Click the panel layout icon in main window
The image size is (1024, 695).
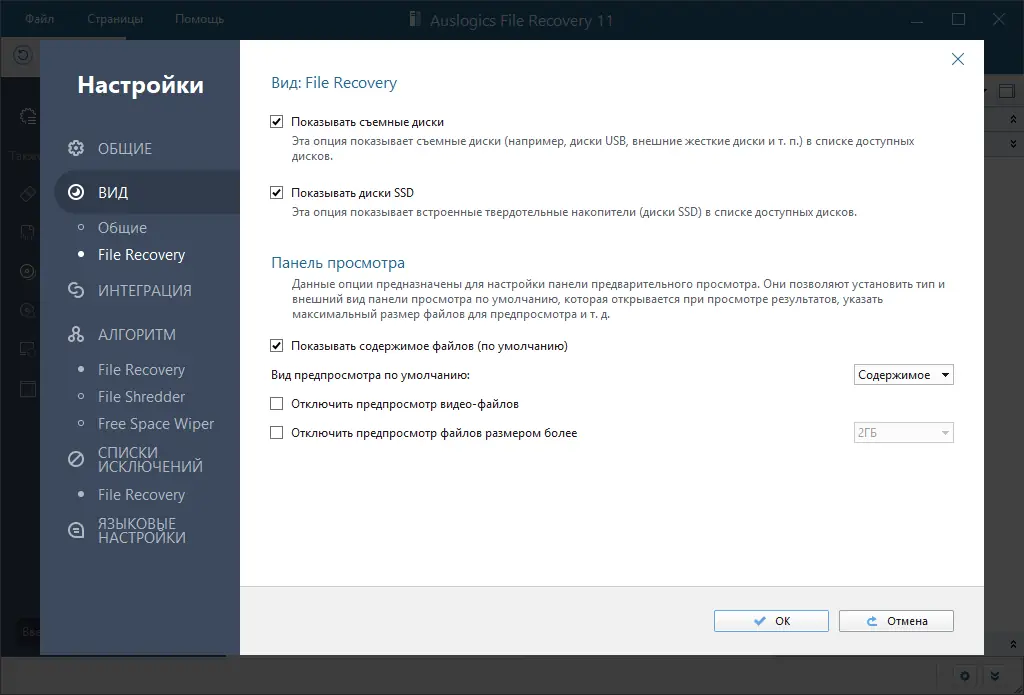pyautogui.click(x=1006, y=91)
